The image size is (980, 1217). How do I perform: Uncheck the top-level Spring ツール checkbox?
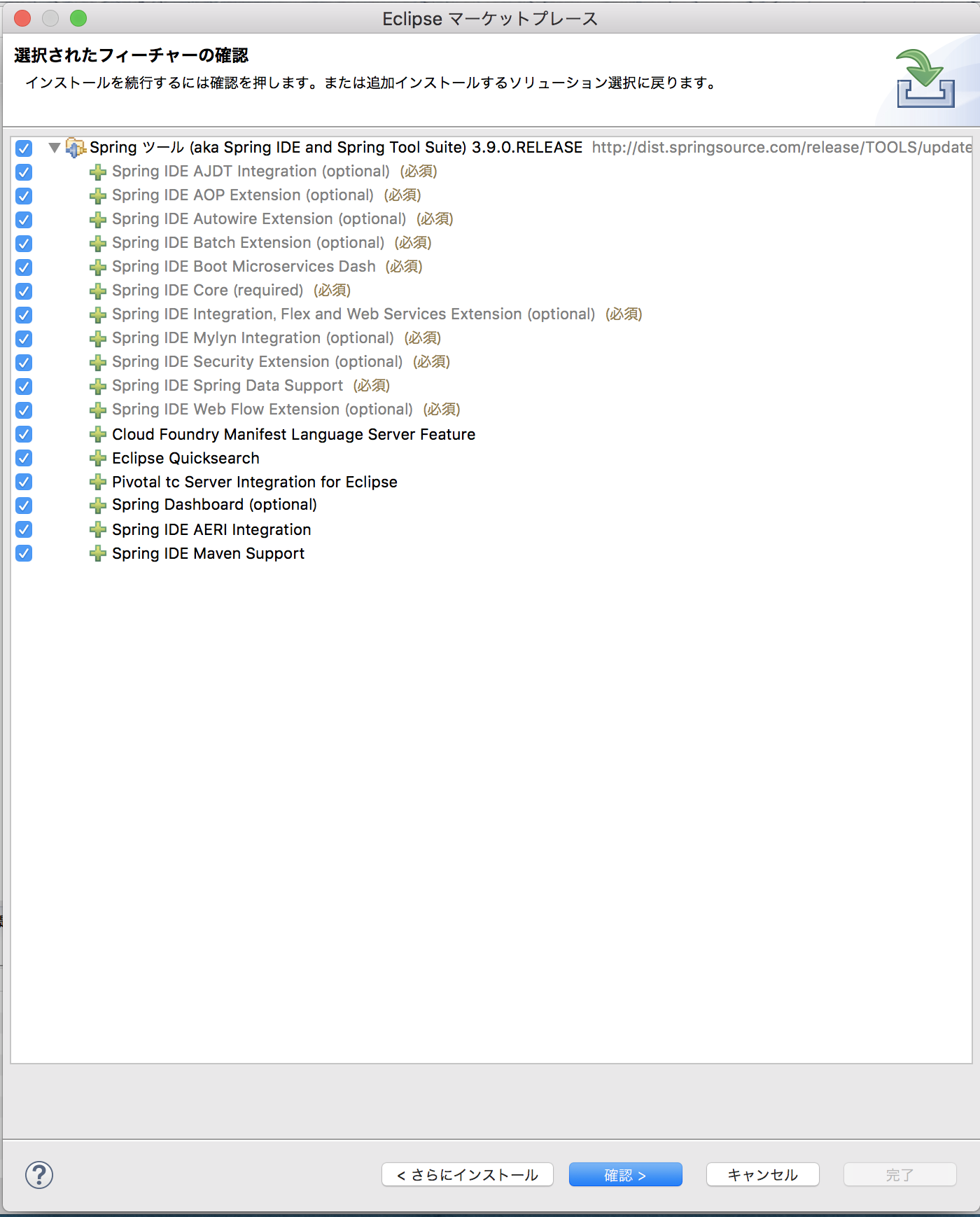24,148
